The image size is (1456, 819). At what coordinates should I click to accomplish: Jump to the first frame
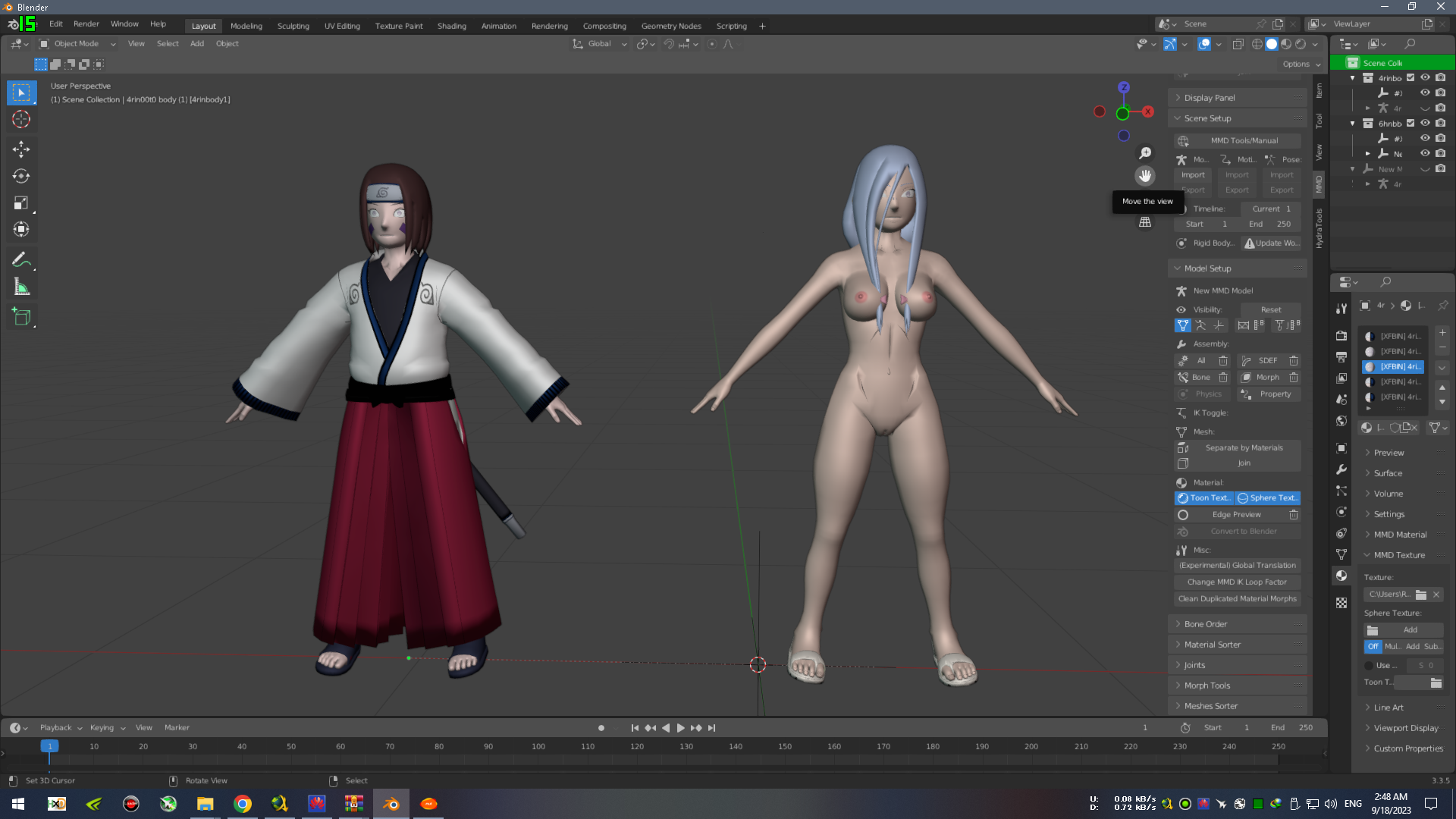[x=635, y=728]
